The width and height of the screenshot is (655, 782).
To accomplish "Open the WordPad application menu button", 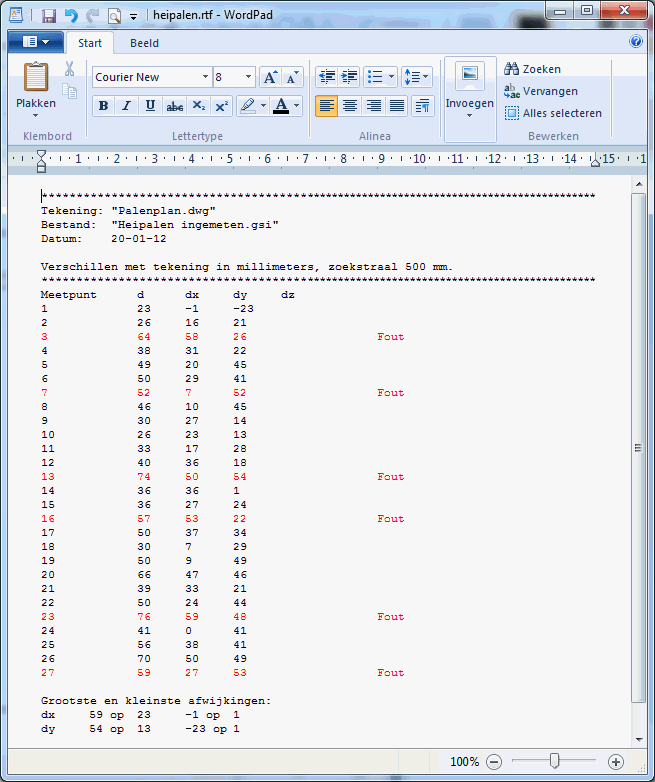I will point(36,42).
